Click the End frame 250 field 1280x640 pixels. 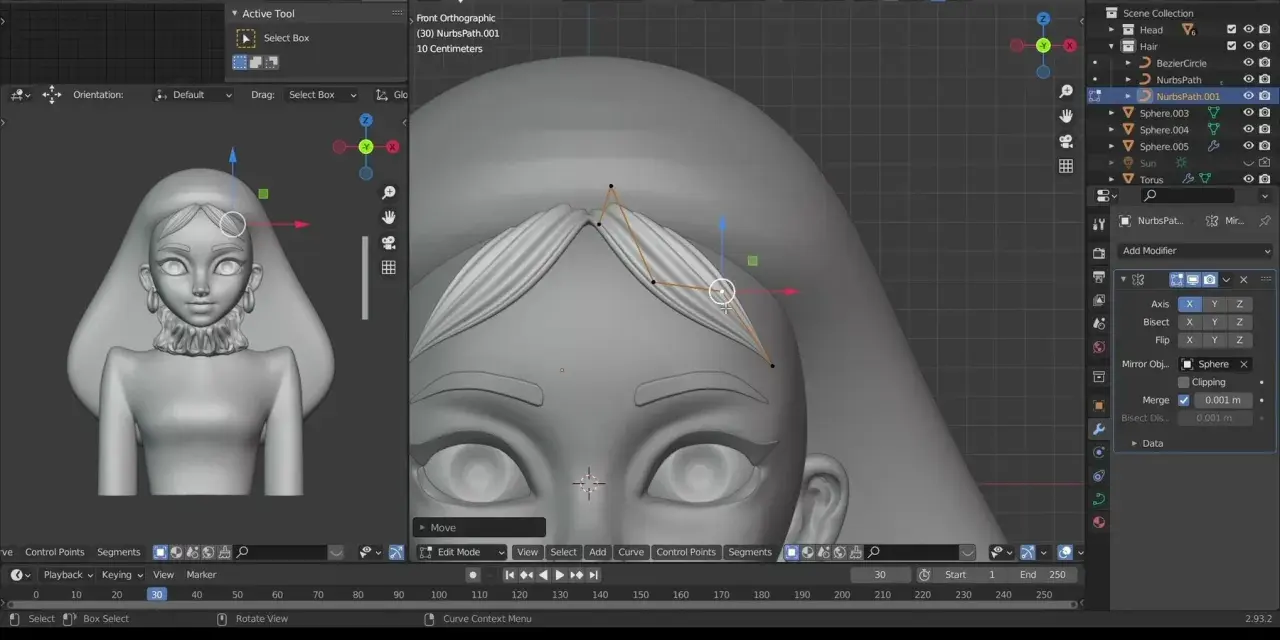(1043, 575)
